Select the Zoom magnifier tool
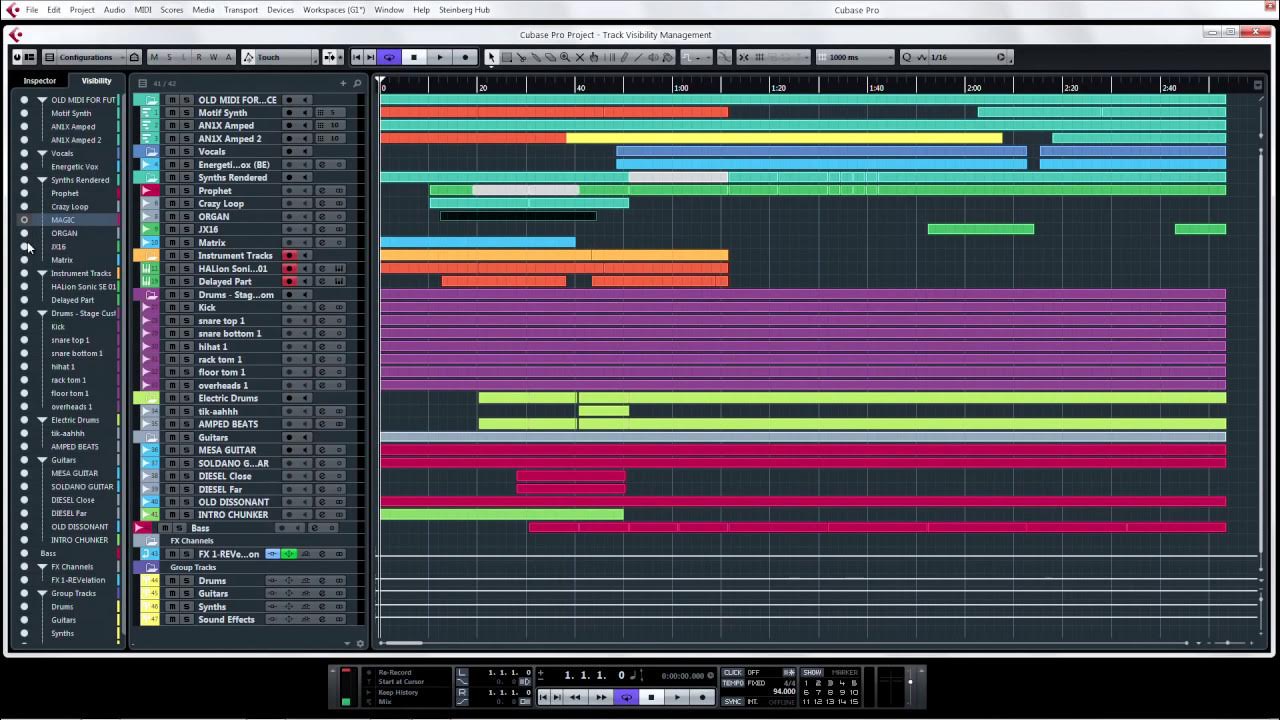 point(565,57)
